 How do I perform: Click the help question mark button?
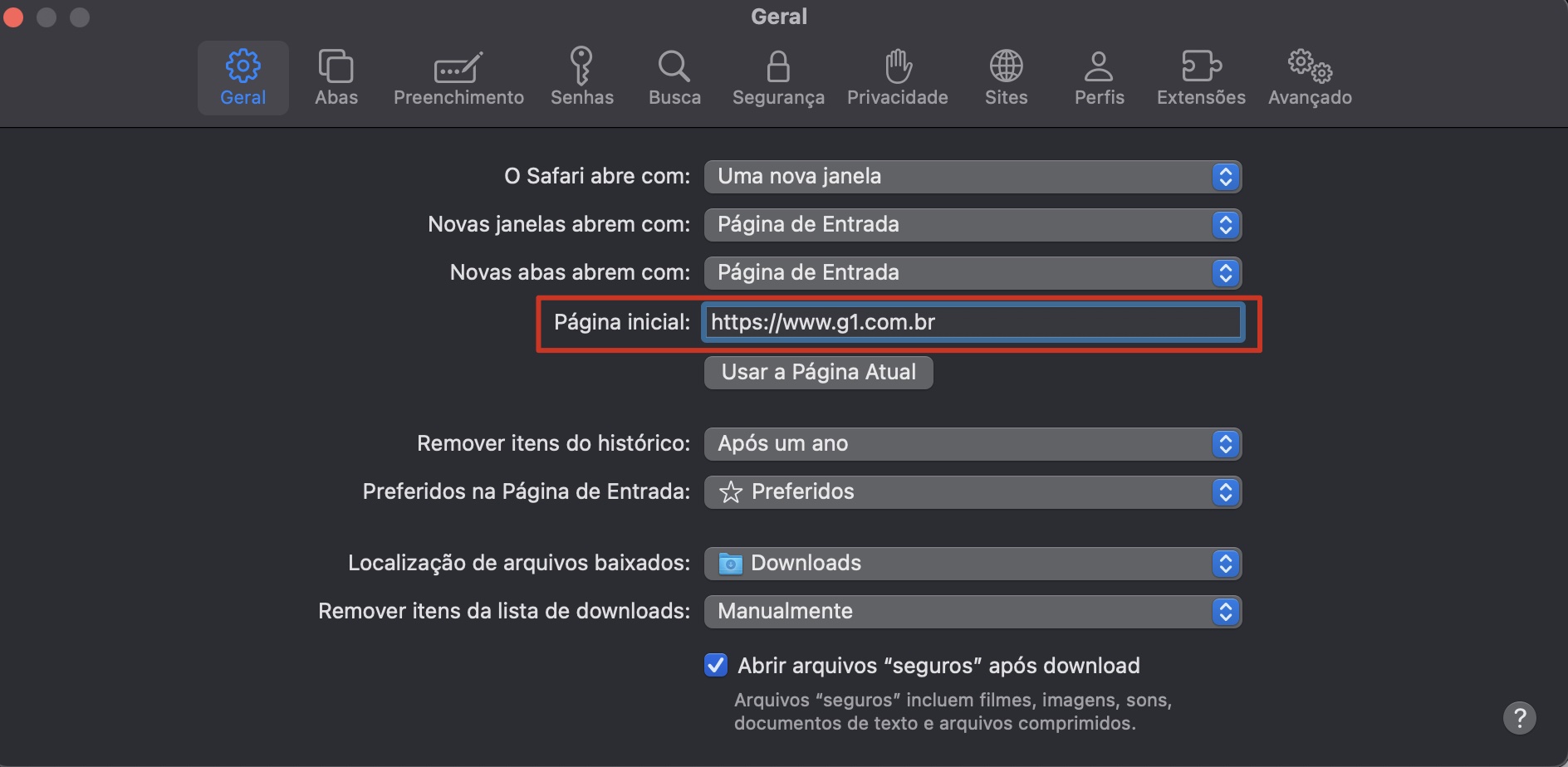pos(1521,717)
